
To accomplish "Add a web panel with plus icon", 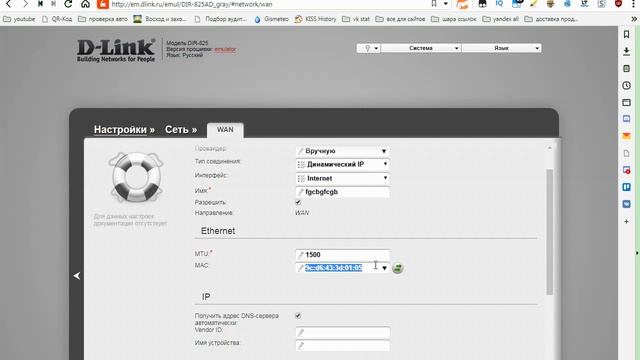I will (x=627, y=221).
